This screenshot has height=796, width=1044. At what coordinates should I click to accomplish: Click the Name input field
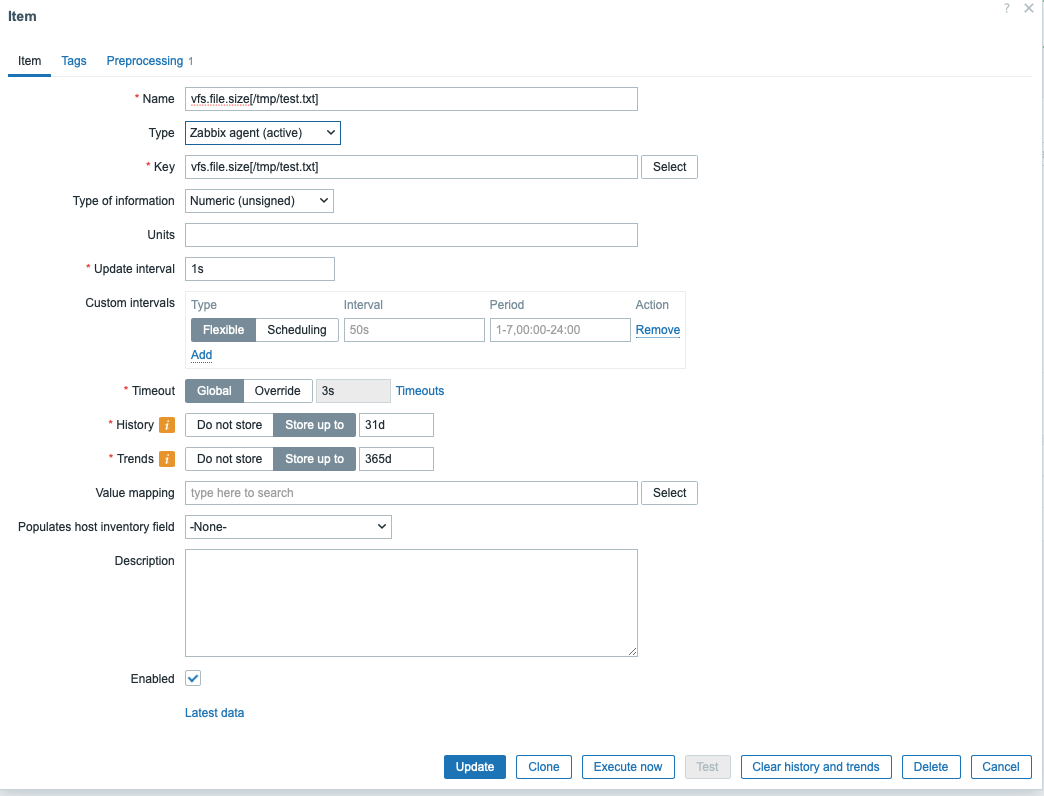click(x=411, y=99)
